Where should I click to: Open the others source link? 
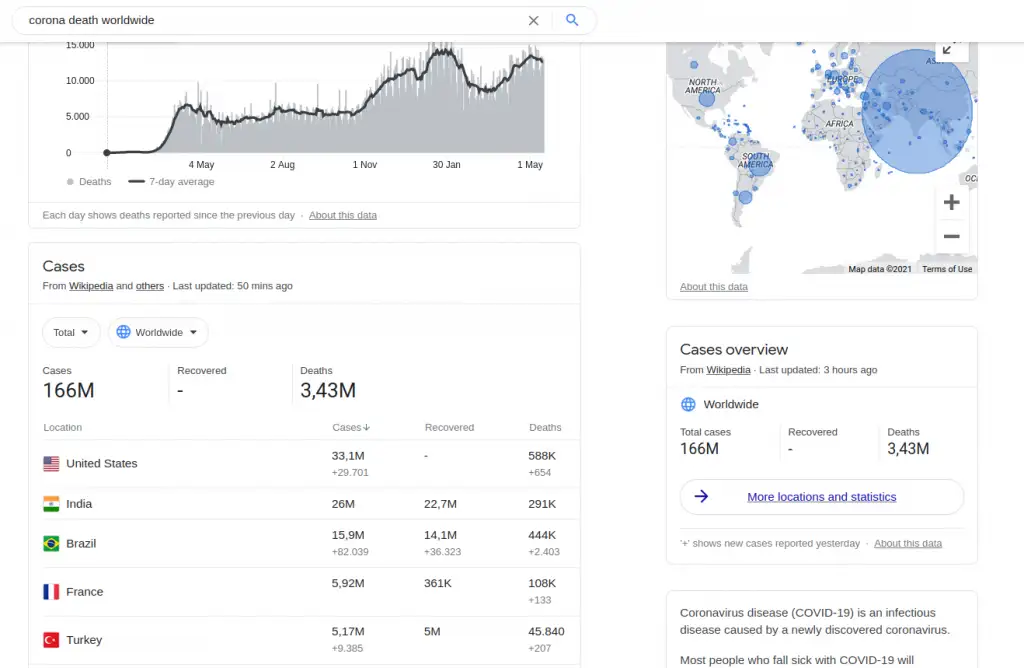pyautogui.click(x=150, y=286)
